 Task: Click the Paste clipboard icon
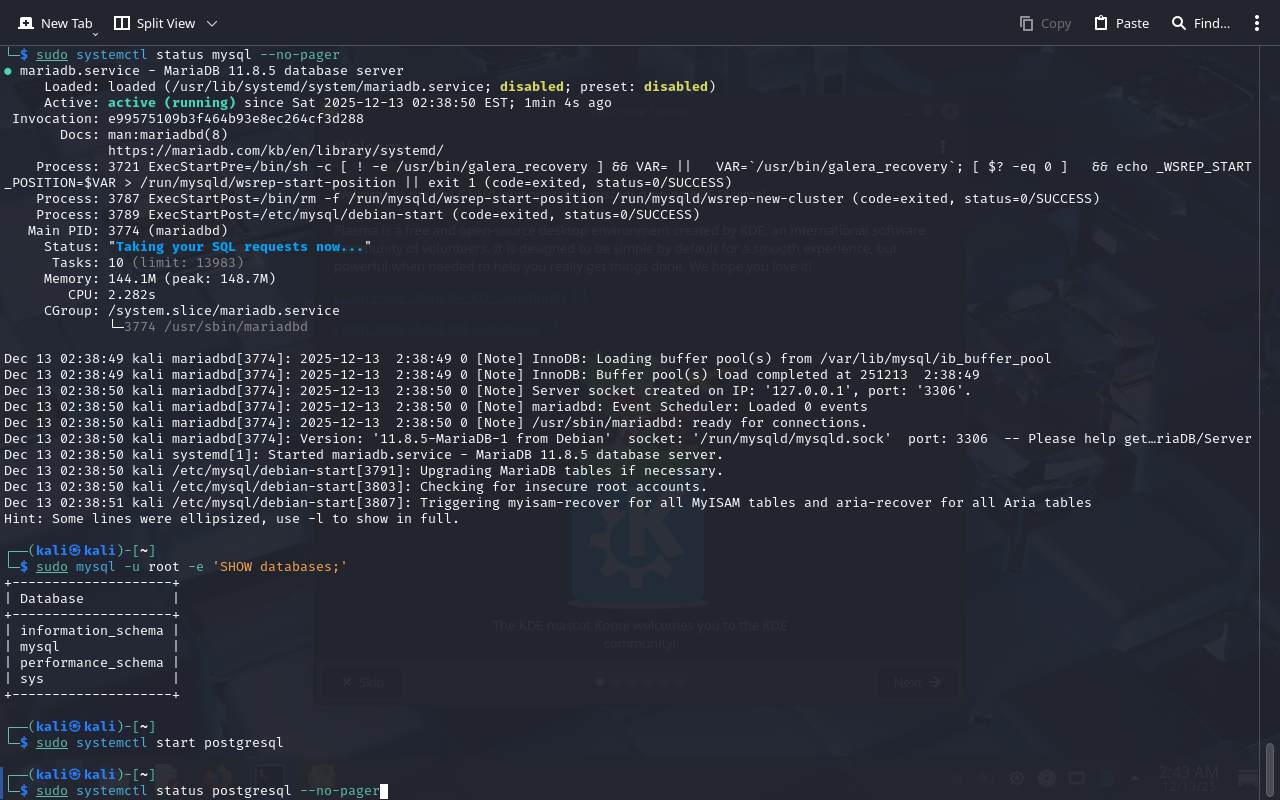pyautogui.click(x=1101, y=23)
